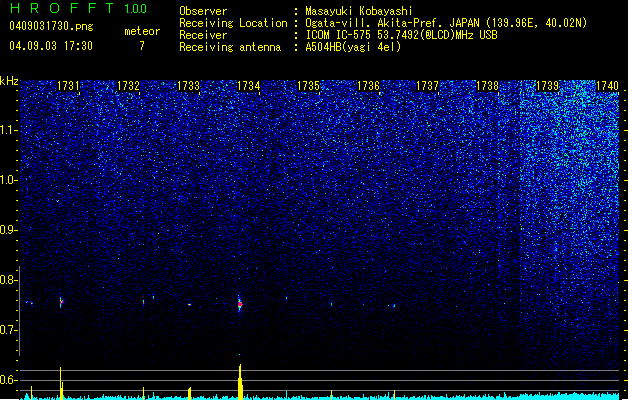Click the 0.7 kHz frequency axis label
This screenshot has height=400, width=629.
click(x=7, y=330)
